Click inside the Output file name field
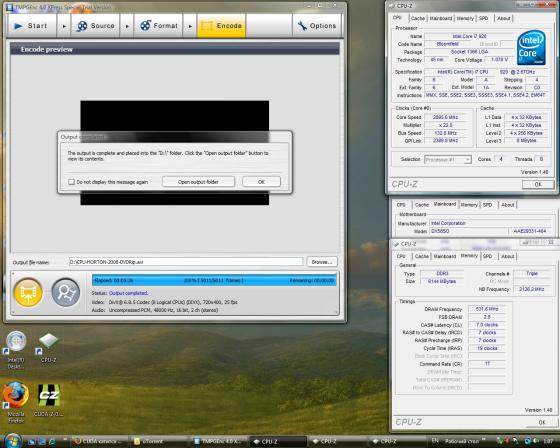 click(x=186, y=262)
